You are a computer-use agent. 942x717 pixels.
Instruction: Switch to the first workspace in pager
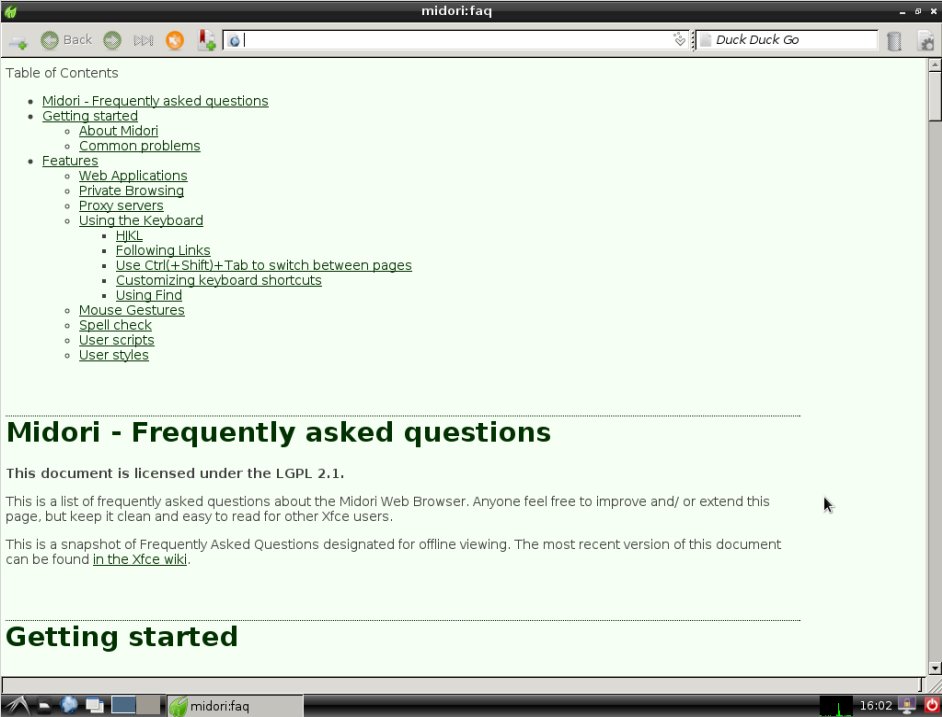pos(123,705)
